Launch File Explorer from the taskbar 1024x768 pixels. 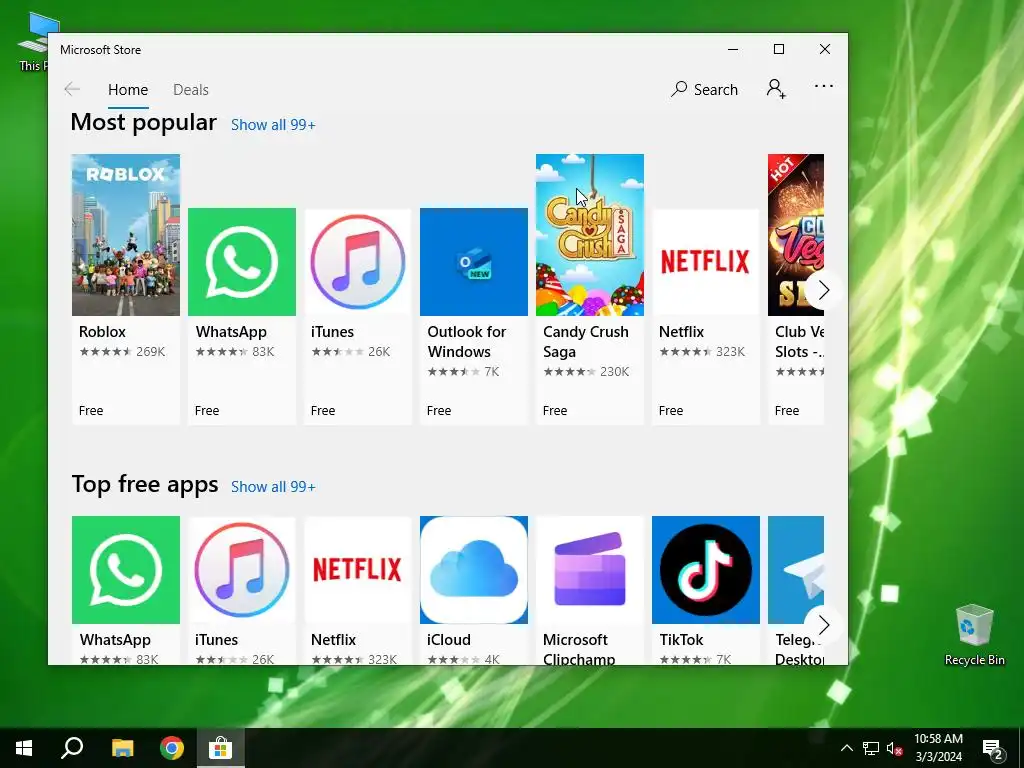pos(122,748)
